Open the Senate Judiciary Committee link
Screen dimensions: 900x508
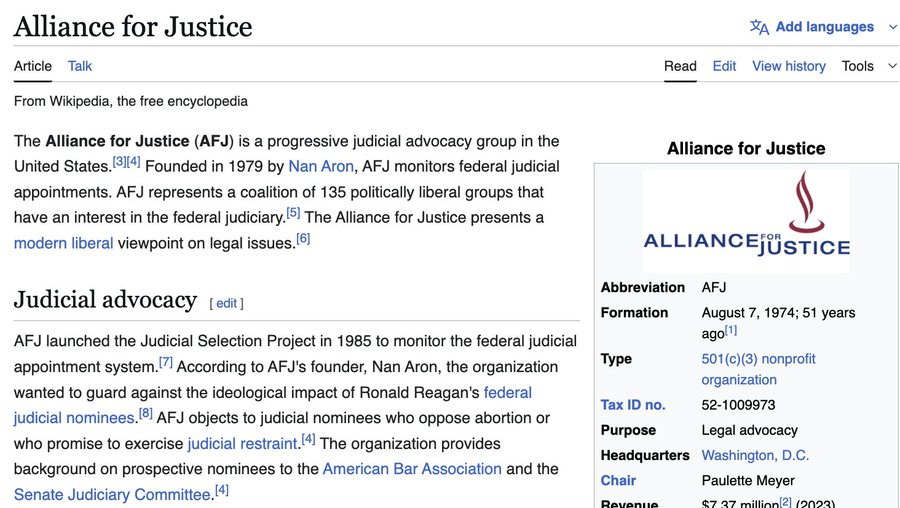[112, 495]
